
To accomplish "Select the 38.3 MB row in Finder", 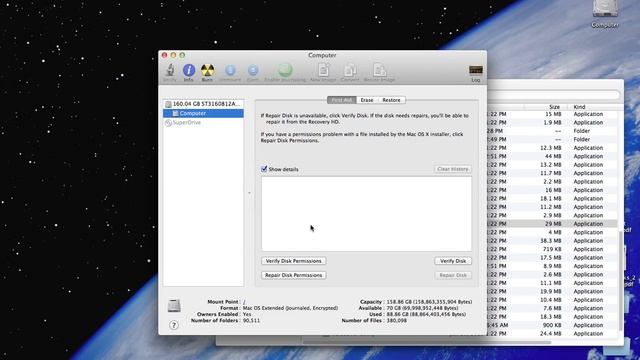I will pos(552,240).
